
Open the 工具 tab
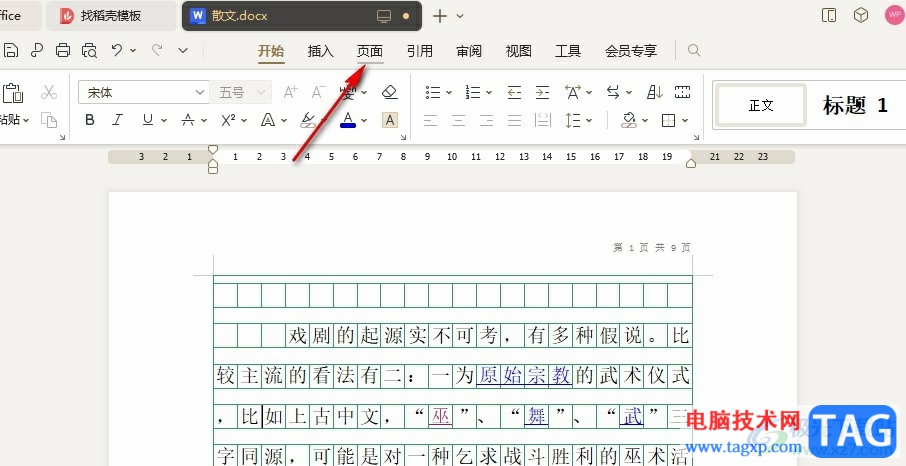(x=568, y=51)
